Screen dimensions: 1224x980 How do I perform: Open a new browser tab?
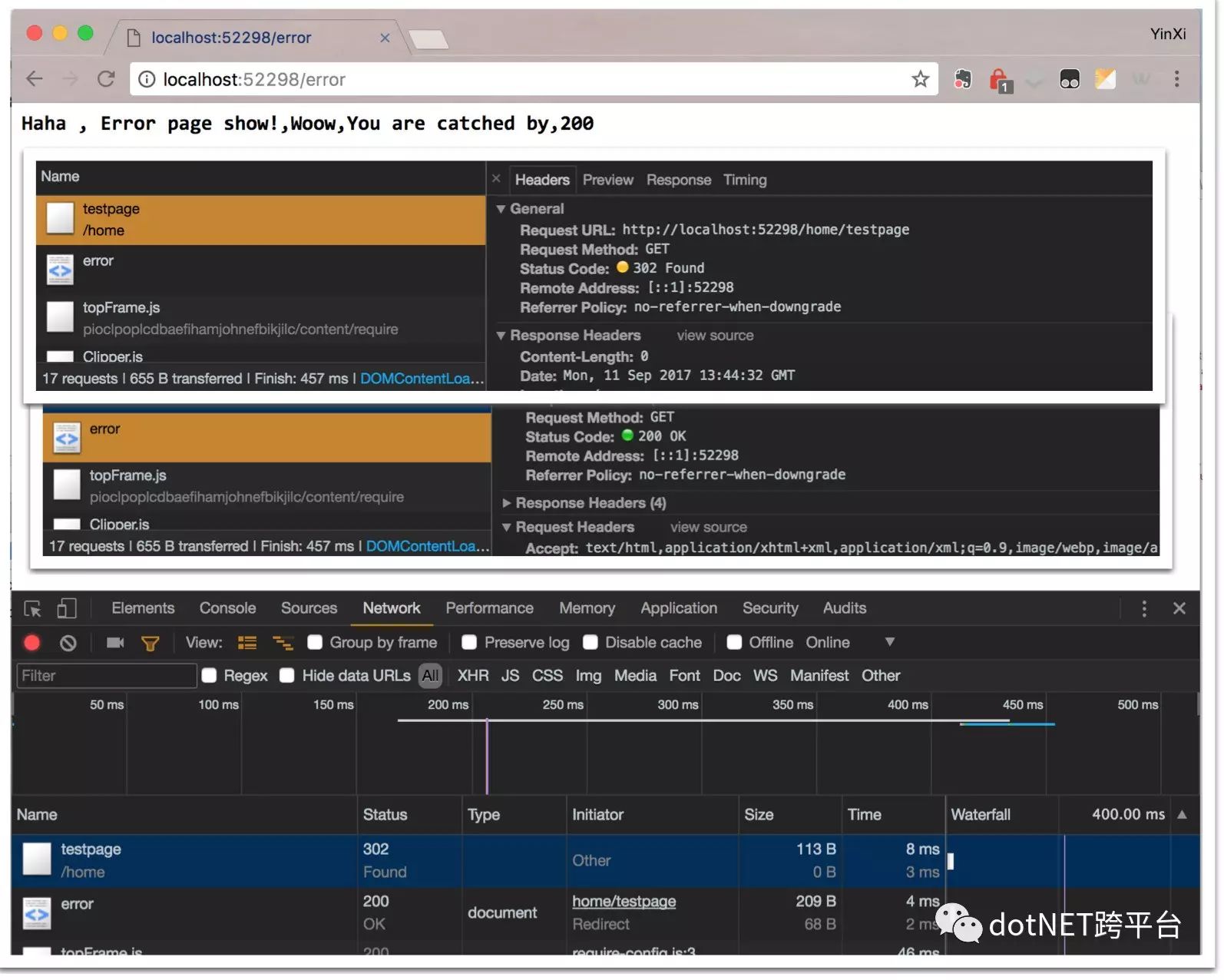tap(428, 38)
